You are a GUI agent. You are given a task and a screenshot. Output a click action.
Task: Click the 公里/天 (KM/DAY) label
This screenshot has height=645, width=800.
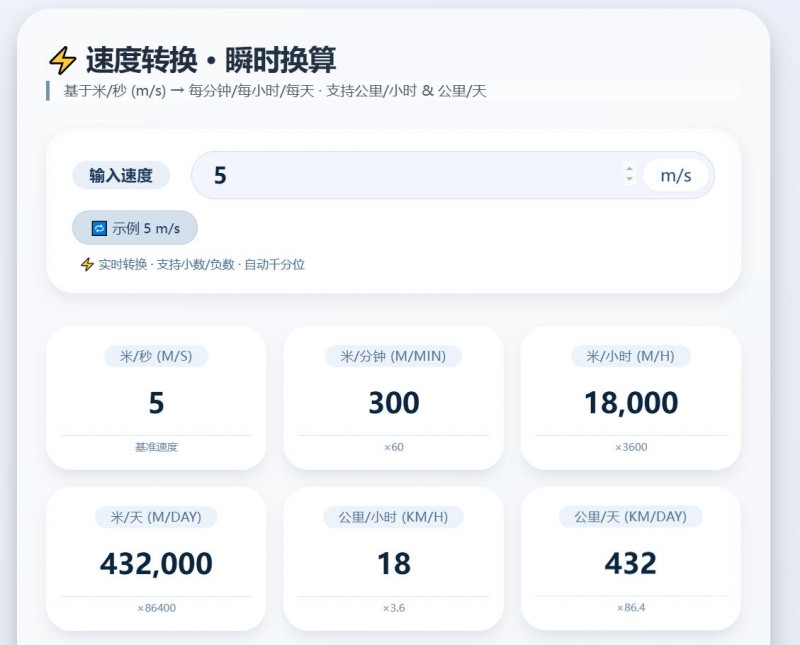pyautogui.click(x=631, y=517)
